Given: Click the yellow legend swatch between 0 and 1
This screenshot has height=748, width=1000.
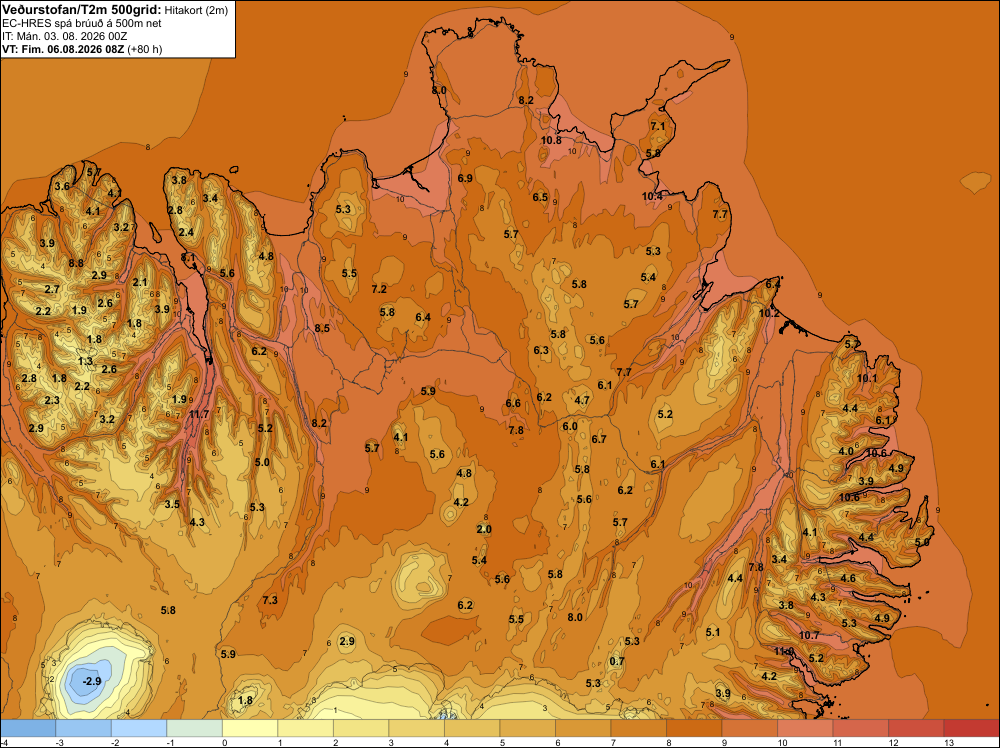Looking at the screenshot, I should coord(250,728).
